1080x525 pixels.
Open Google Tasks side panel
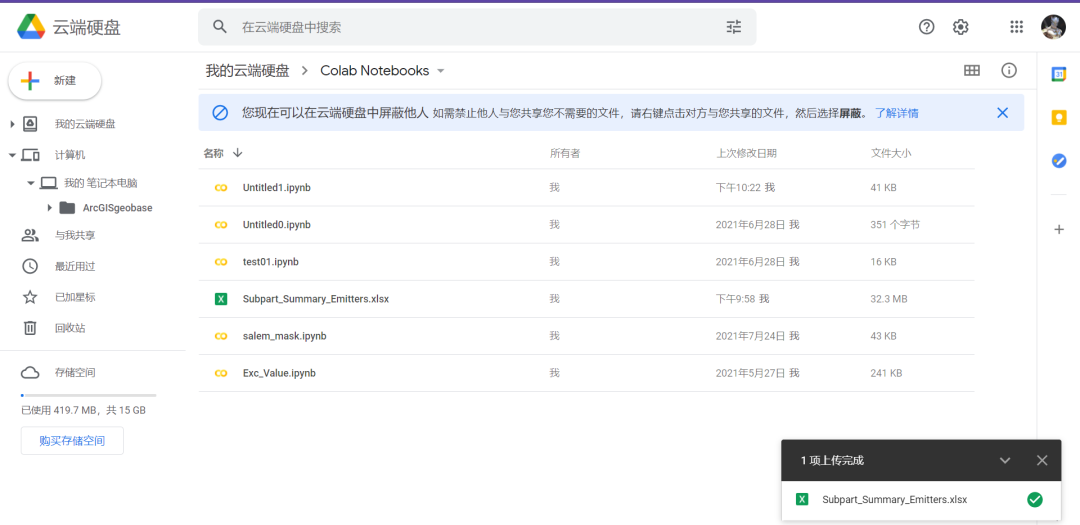[1059, 161]
